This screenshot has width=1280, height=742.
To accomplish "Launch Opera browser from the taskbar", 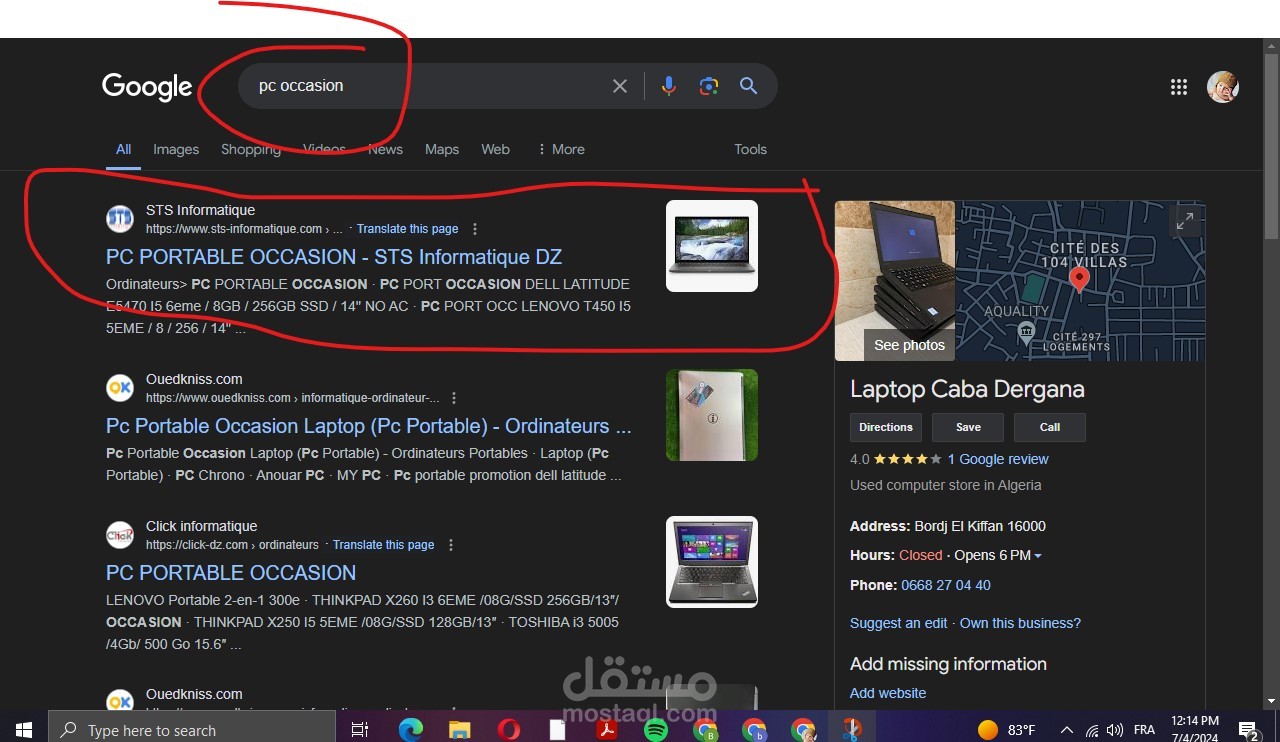I will tap(508, 729).
